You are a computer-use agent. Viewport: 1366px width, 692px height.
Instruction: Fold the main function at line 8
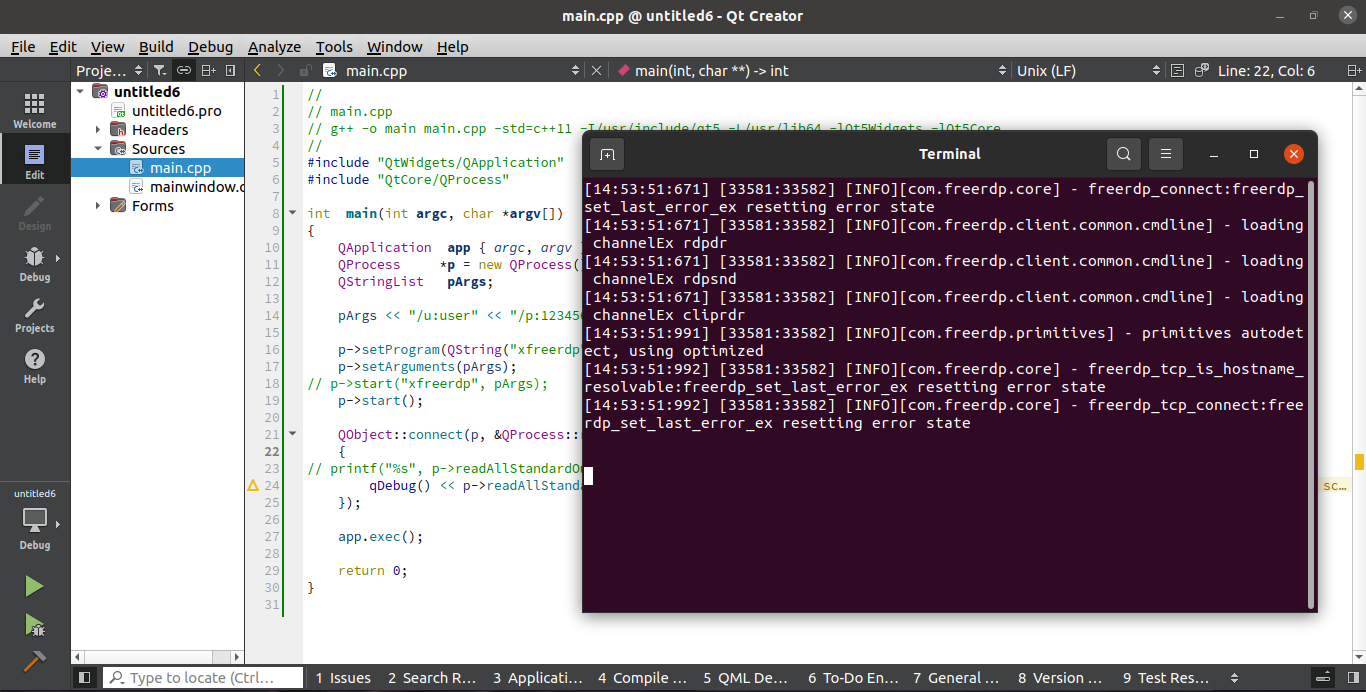click(x=293, y=213)
